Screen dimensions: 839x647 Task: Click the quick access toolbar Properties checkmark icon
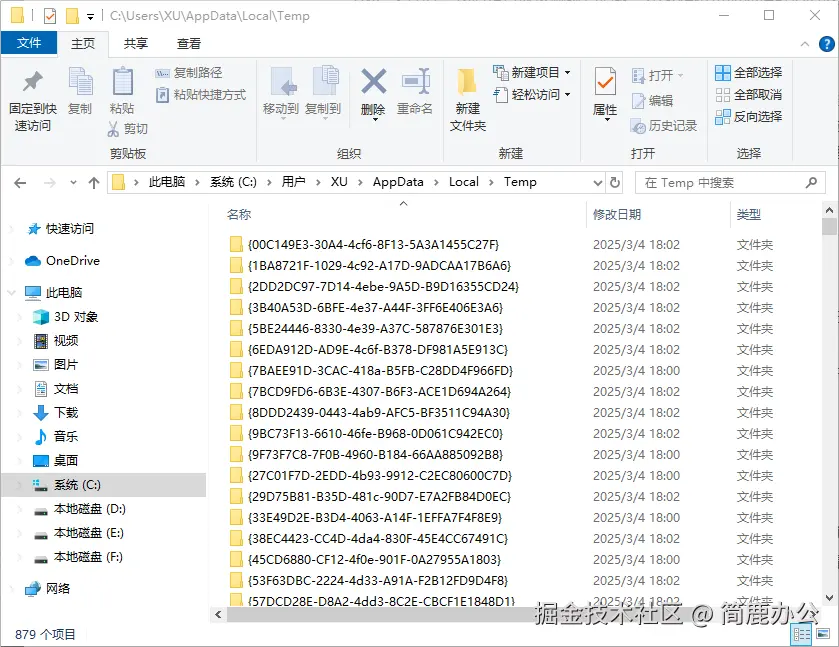pyautogui.click(x=50, y=16)
